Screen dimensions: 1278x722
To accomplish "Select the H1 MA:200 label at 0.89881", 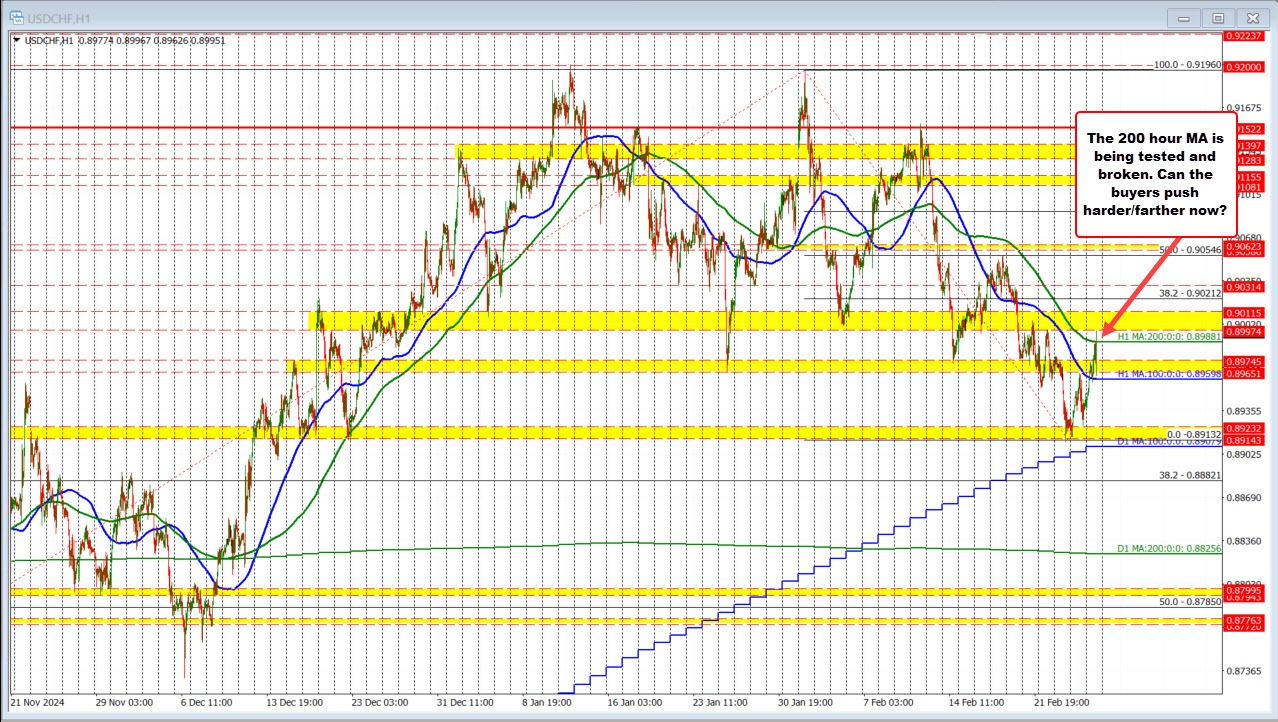I will [x=1166, y=337].
